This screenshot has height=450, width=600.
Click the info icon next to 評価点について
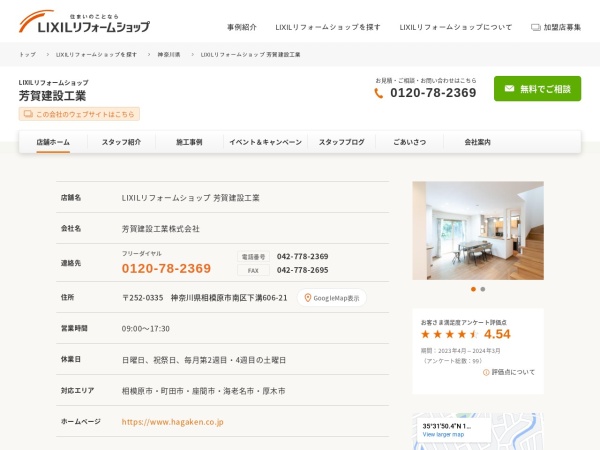pyautogui.click(x=486, y=372)
